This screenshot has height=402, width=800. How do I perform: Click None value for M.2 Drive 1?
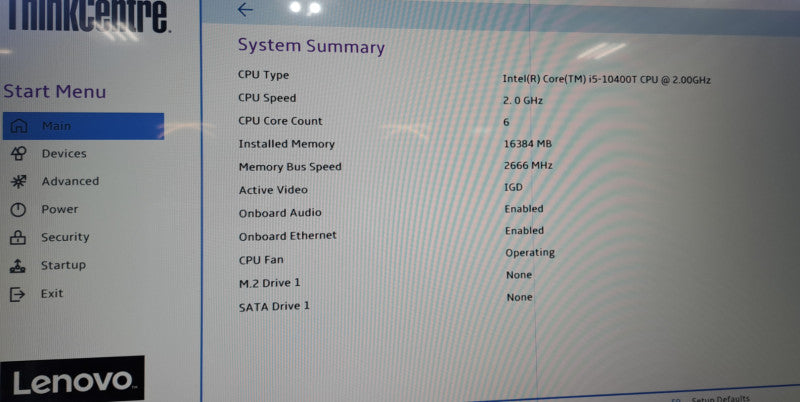pos(519,275)
